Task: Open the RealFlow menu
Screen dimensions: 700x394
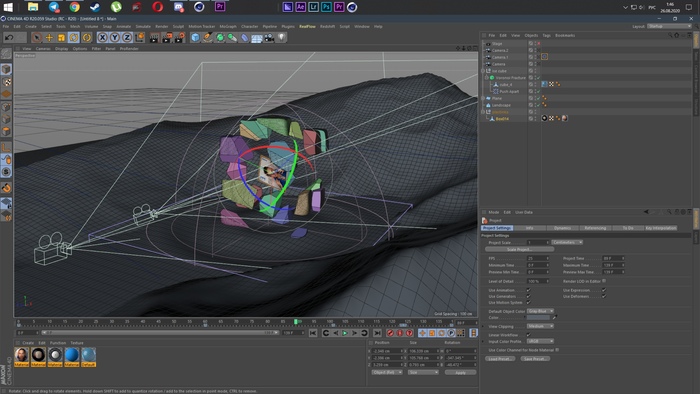Action: click(307, 26)
